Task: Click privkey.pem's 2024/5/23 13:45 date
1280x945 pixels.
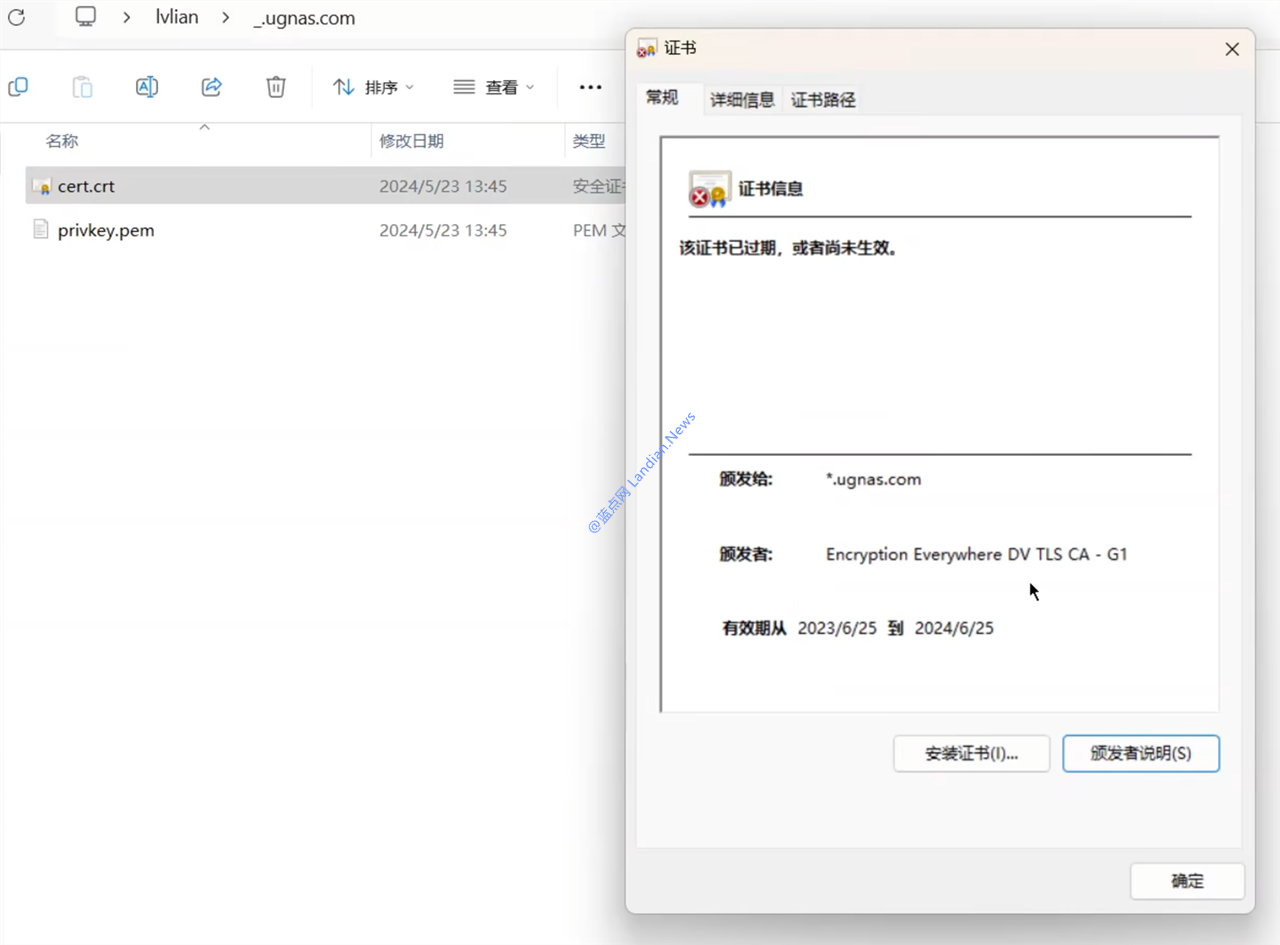Action: [443, 230]
